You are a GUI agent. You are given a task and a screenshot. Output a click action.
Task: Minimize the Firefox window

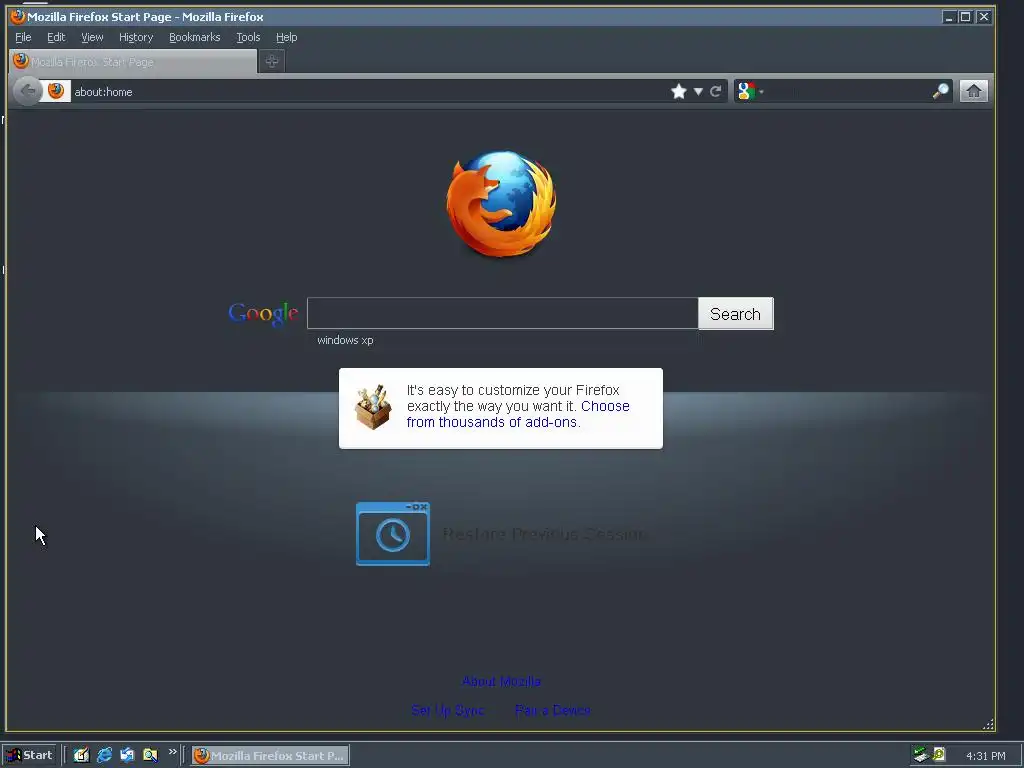(949, 17)
